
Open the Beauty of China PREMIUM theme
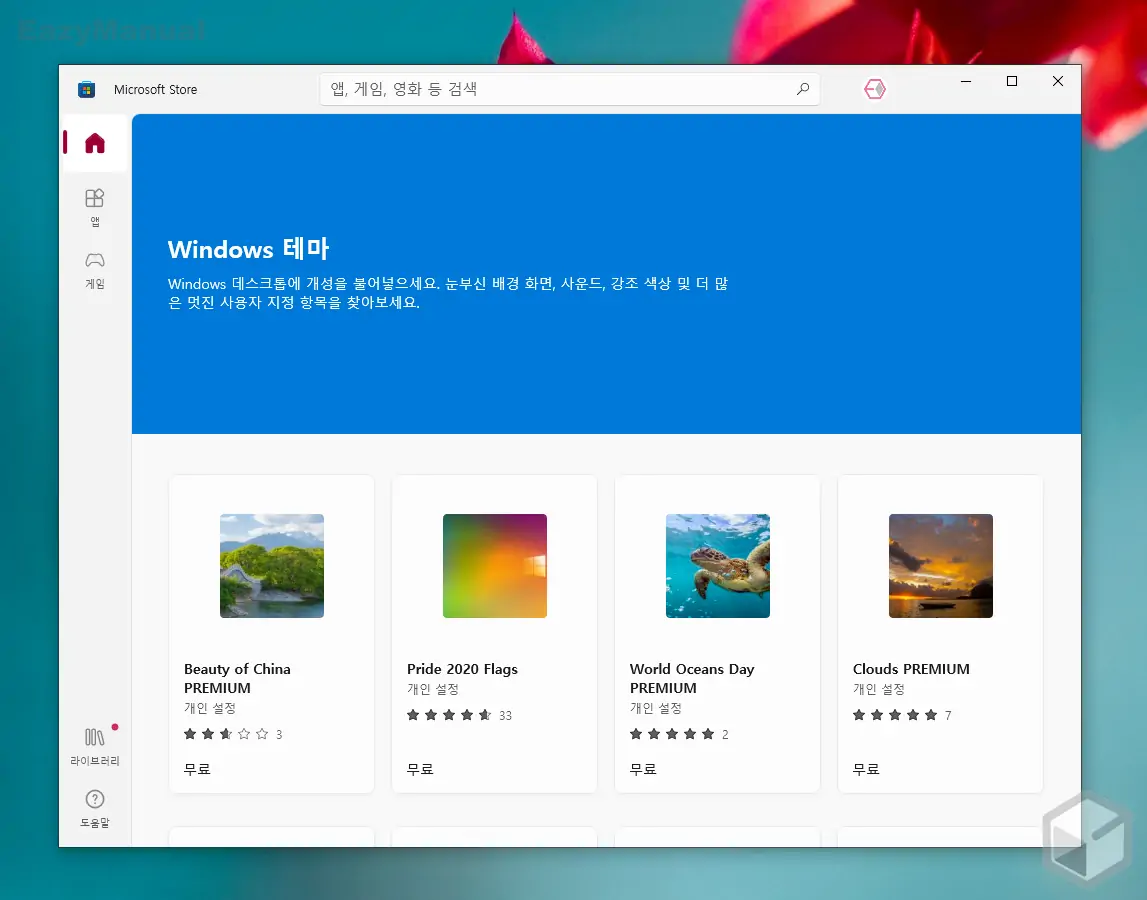click(x=238, y=678)
